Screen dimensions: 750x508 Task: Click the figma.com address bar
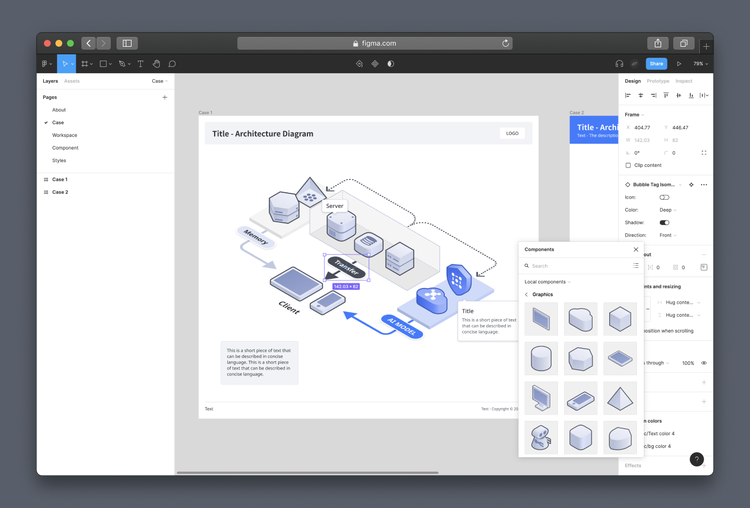point(375,43)
